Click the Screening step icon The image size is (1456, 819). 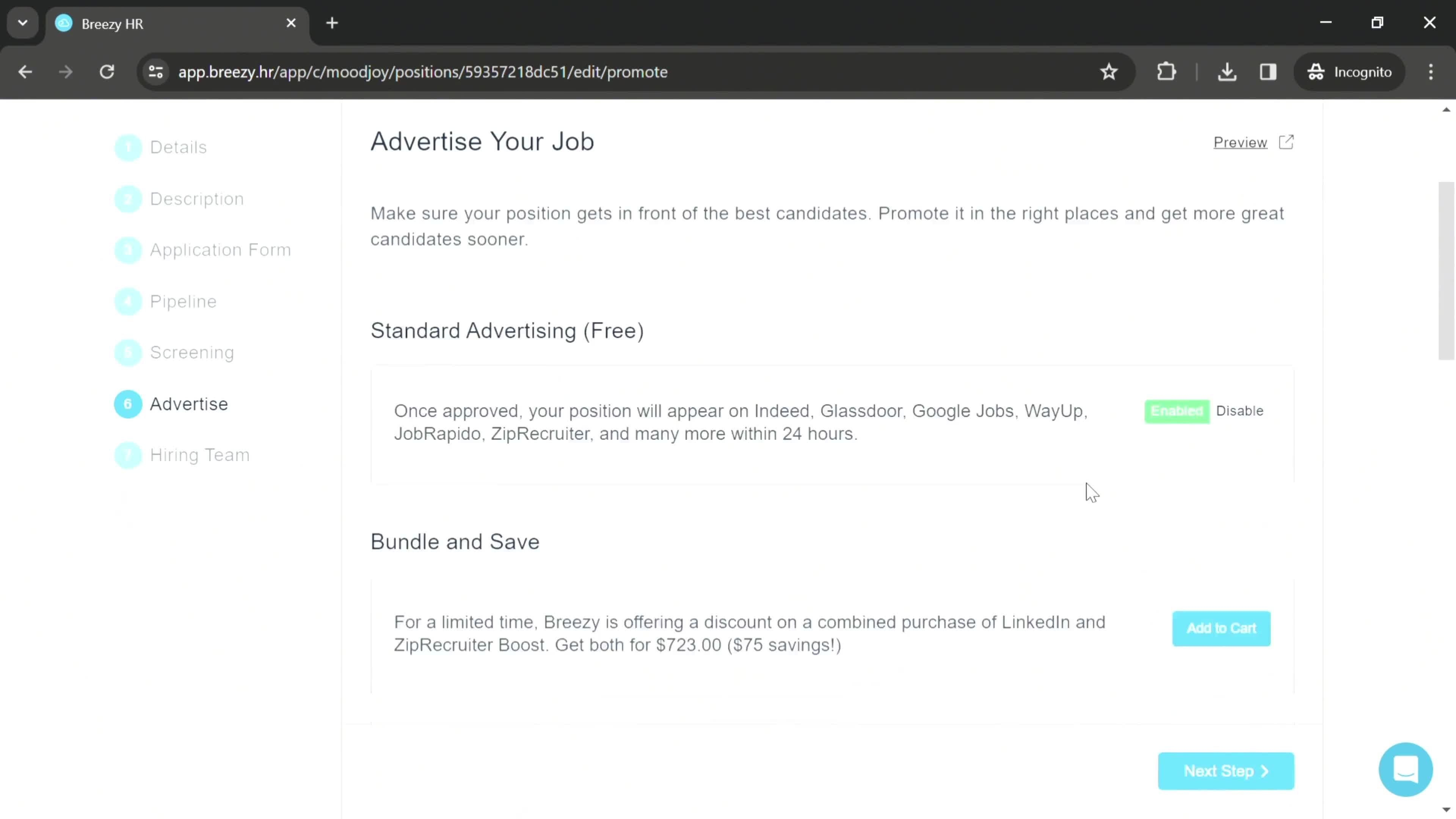tap(128, 352)
